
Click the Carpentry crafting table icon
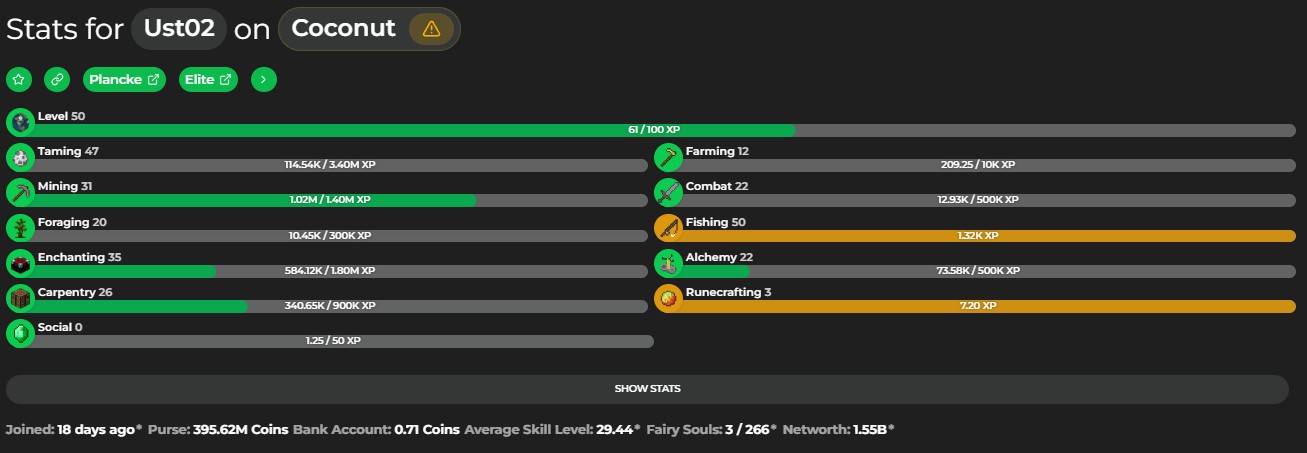[20, 299]
